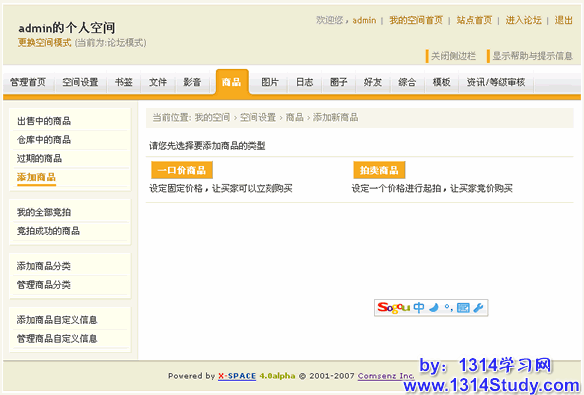Viewport: 584px width, 395px height.
Task: Open the 资讯/等级审核 tab
Action: pyautogui.click(x=496, y=82)
